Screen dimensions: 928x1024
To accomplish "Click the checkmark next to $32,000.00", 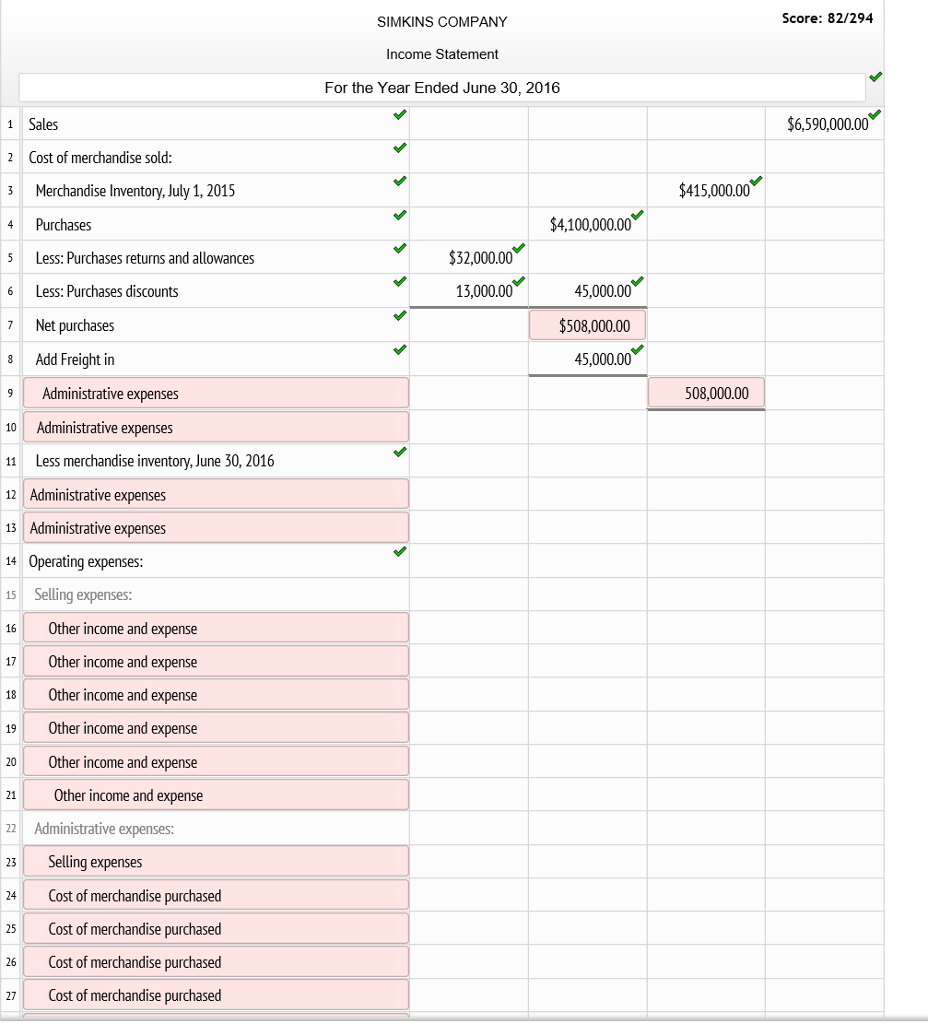I will [x=518, y=248].
